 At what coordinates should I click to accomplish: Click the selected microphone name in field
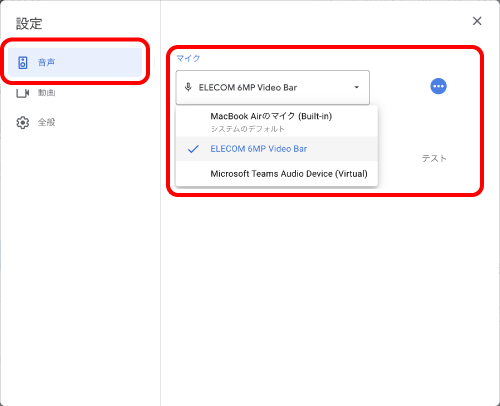tap(248, 88)
